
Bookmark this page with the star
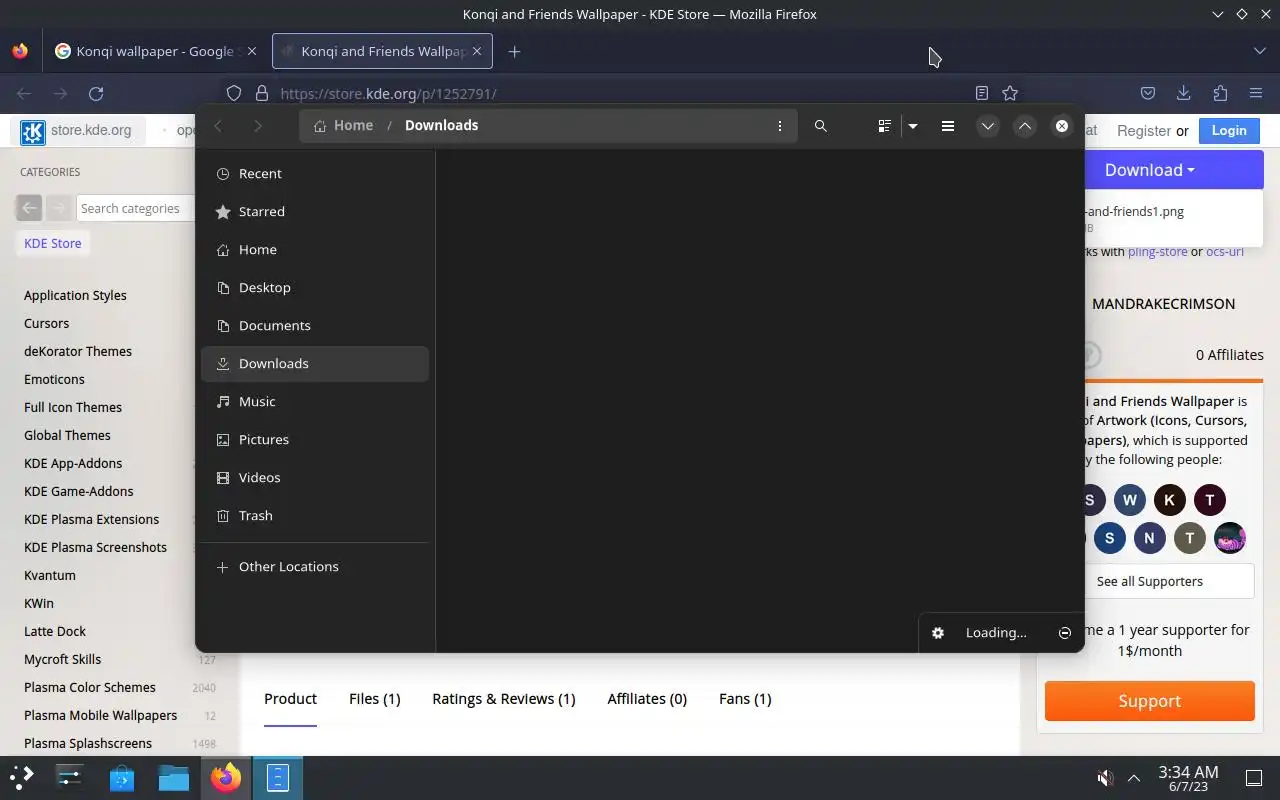point(1010,93)
